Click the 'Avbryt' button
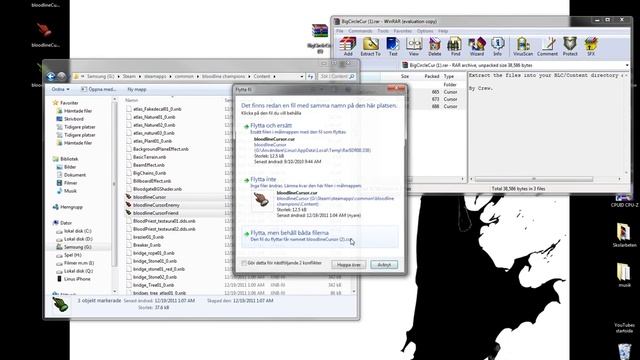Viewport: 640px width, 360px height. pyautogui.click(x=384, y=265)
